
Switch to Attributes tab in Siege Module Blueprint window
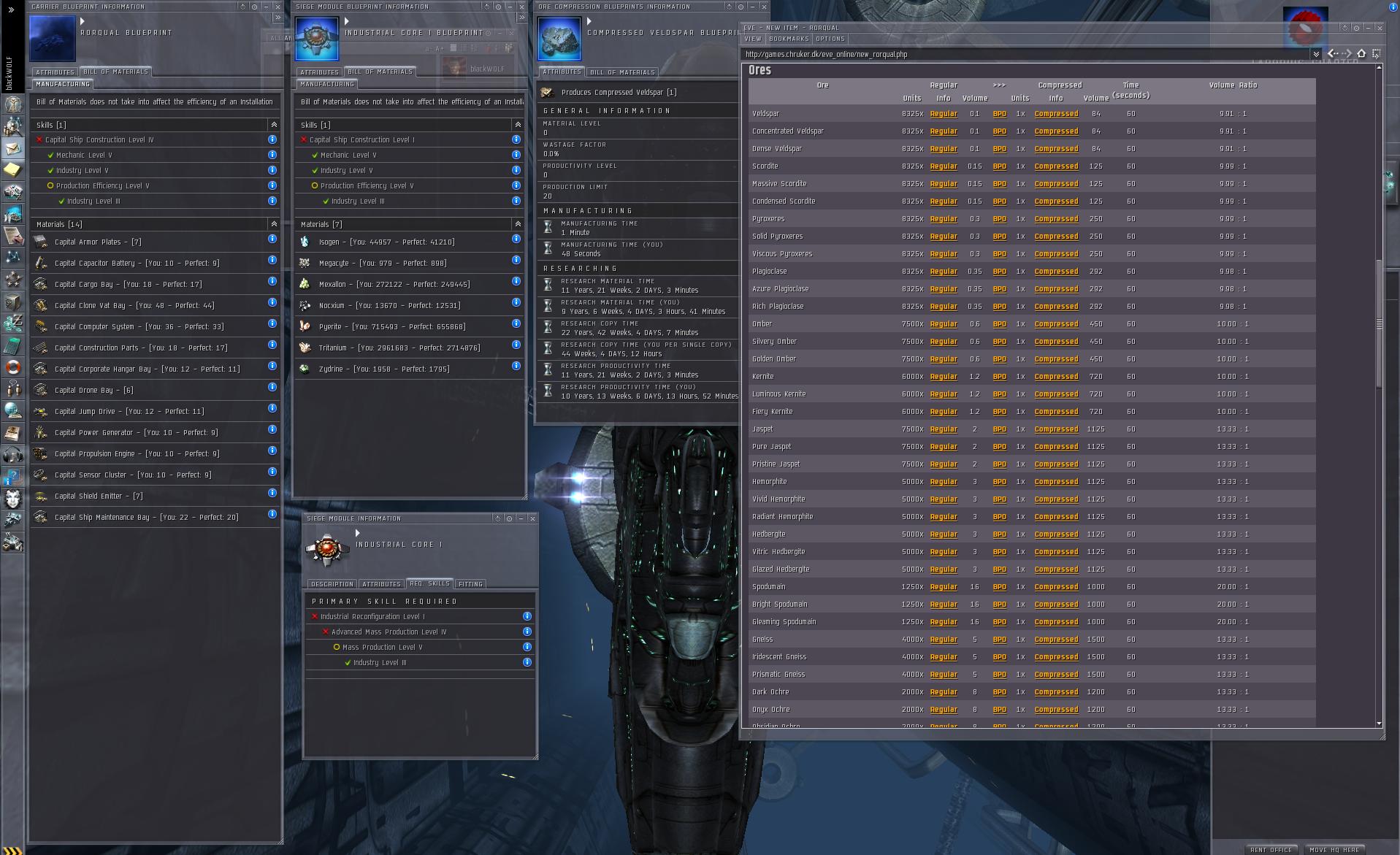(320, 72)
